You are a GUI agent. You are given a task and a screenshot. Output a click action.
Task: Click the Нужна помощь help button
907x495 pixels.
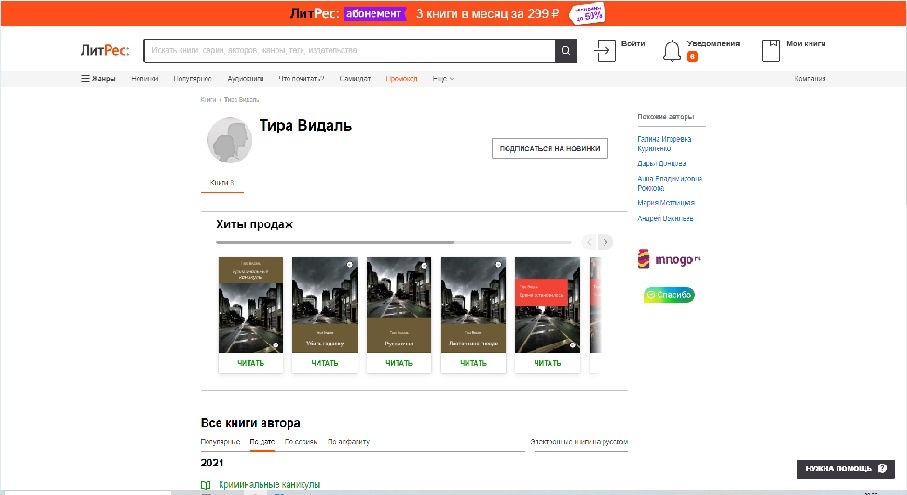pyautogui.click(x=846, y=469)
